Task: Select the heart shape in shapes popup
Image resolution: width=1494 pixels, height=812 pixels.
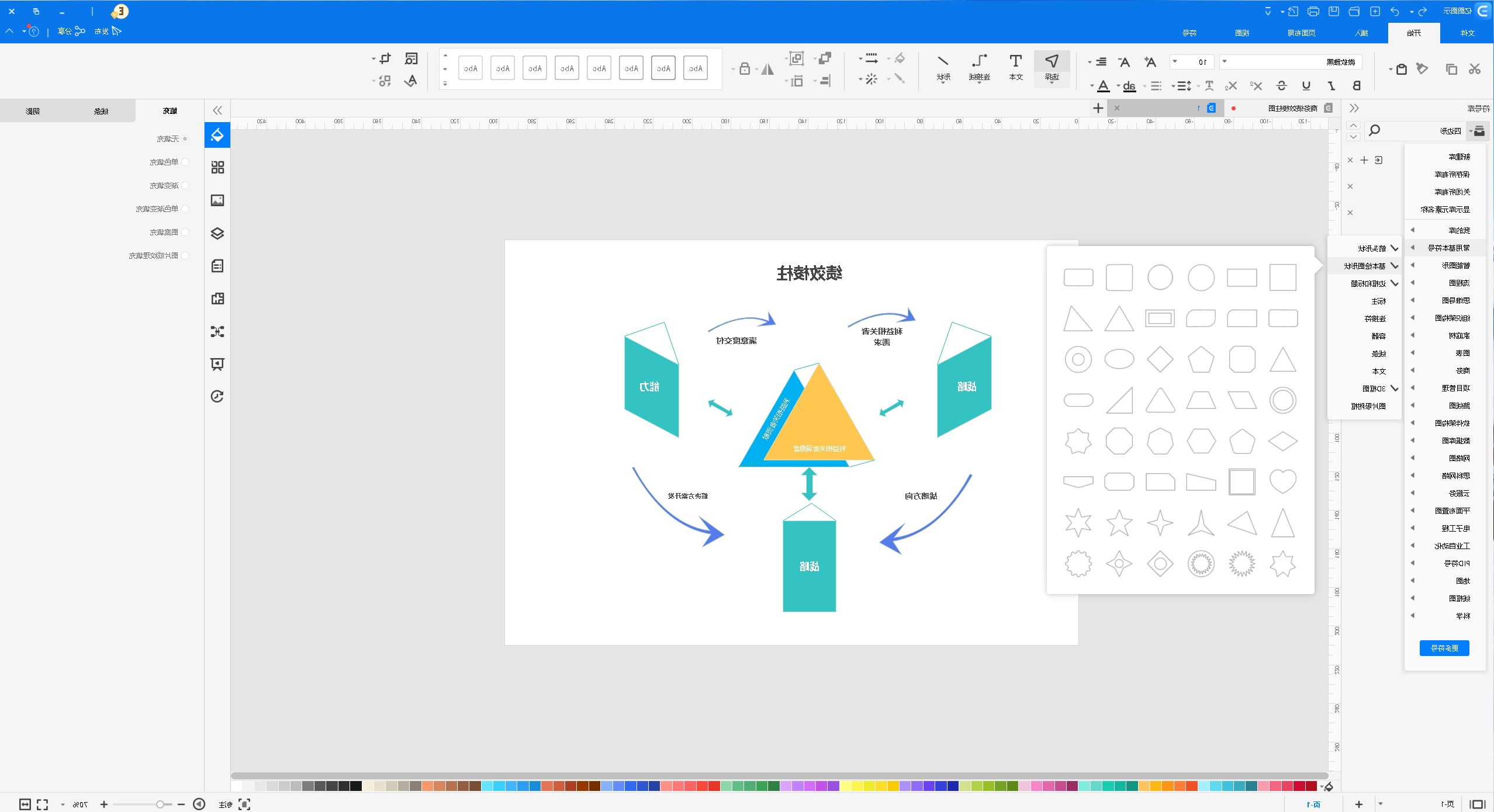Action: coord(1282,482)
